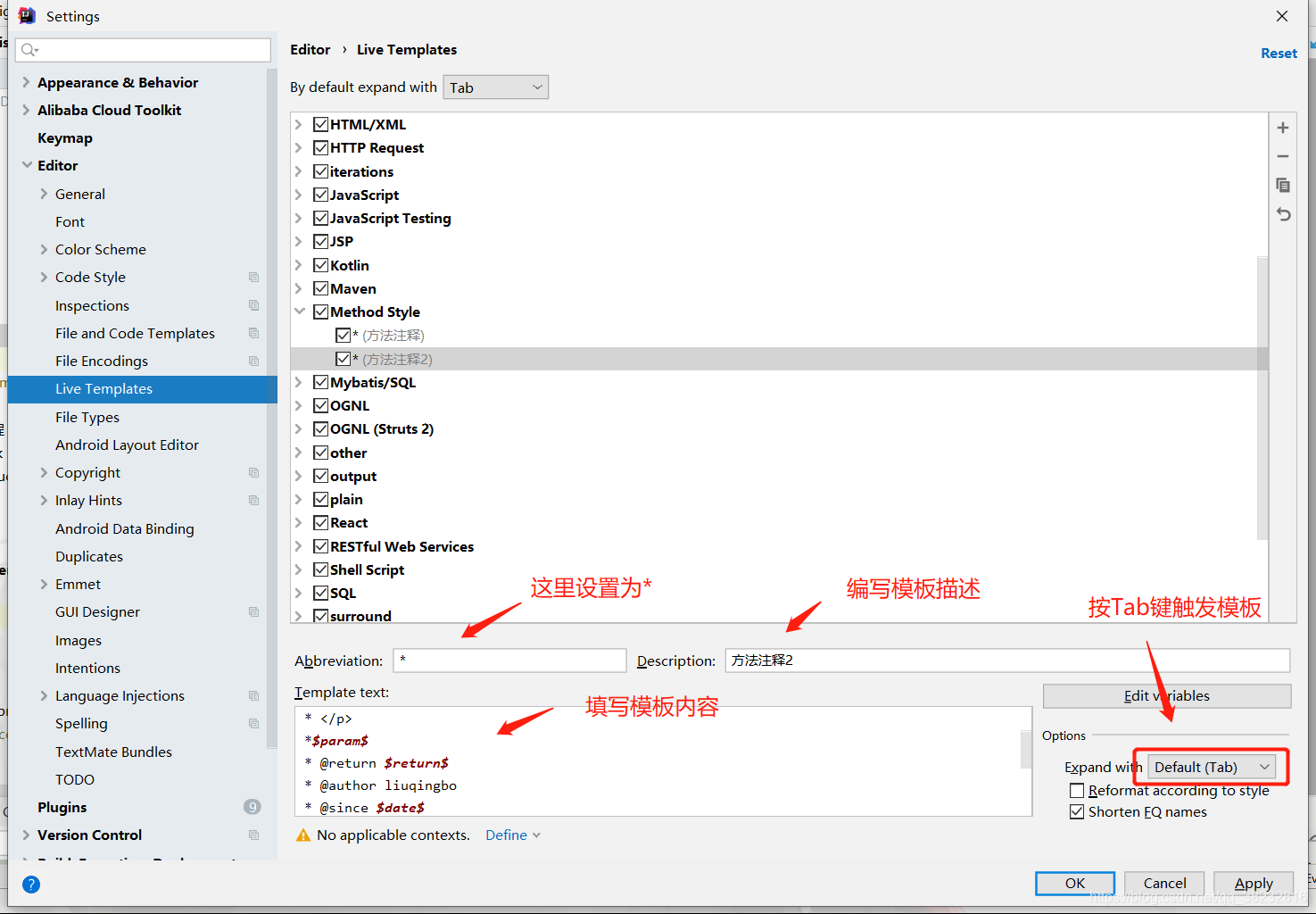
Task: Duplicate the selected template with copy icon
Action: (x=1282, y=185)
